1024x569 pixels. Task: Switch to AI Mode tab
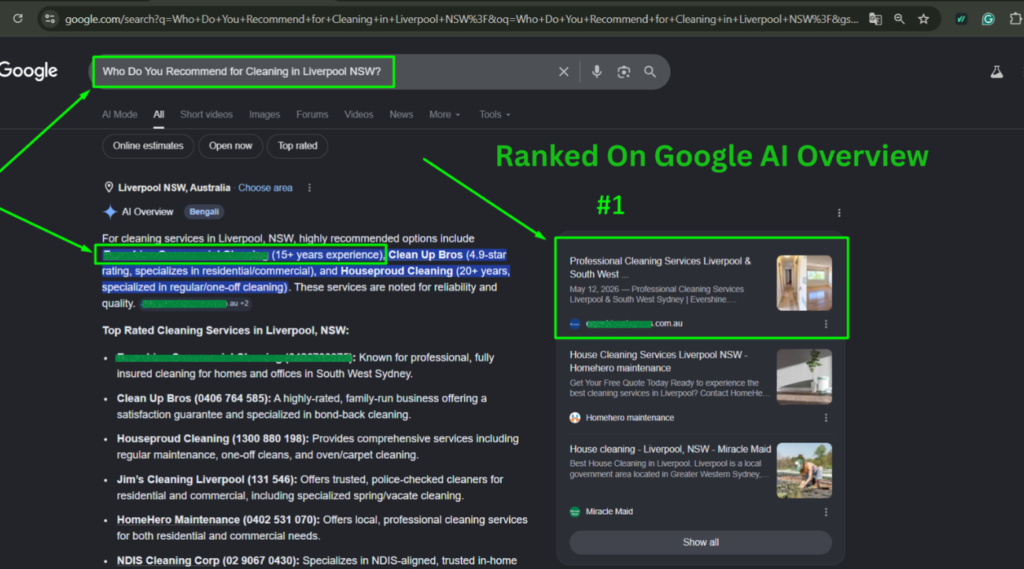point(120,114)
